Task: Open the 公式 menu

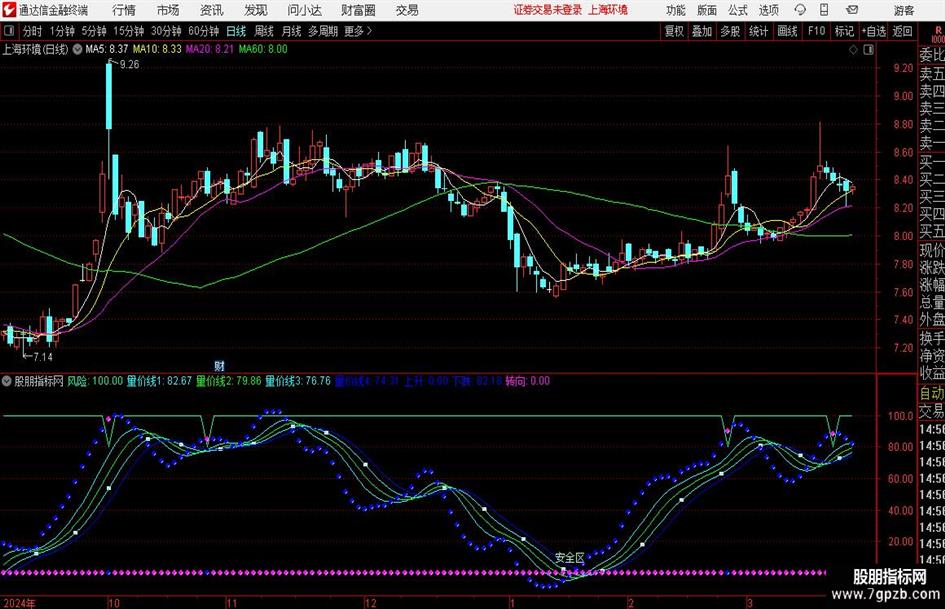Action: click(x=738, y=10)
